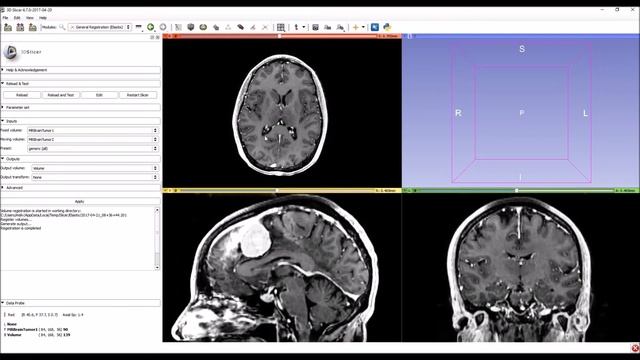Click the restore scene view icon
This screenshot has height=360, width=640.
point(340,27)
